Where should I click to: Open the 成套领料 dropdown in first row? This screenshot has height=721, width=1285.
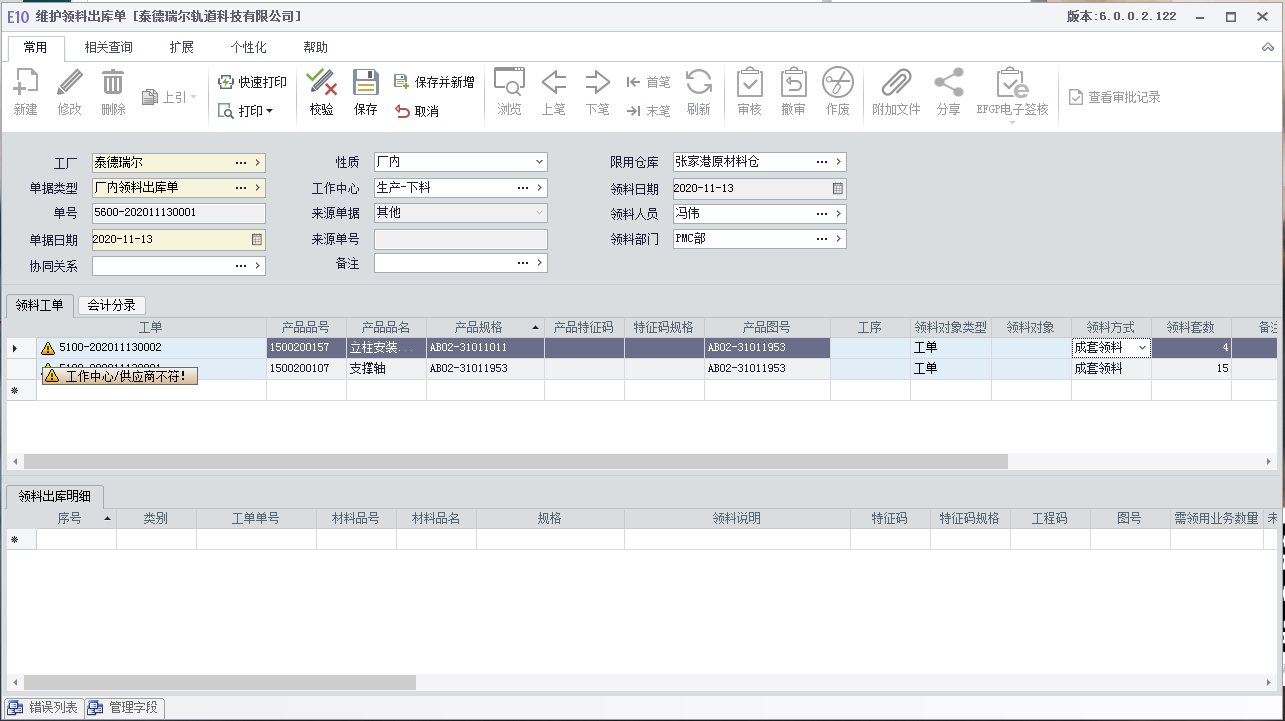1142,348
